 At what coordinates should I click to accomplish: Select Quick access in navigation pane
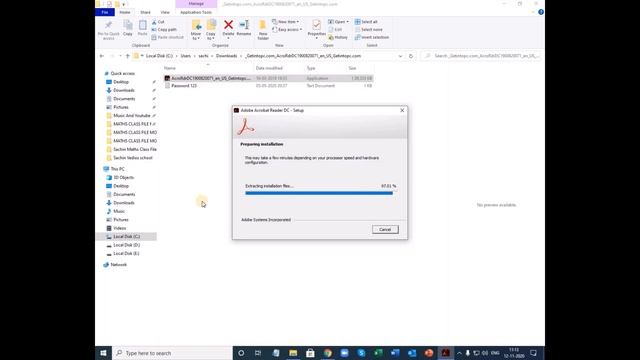click(x=122, y=73)
